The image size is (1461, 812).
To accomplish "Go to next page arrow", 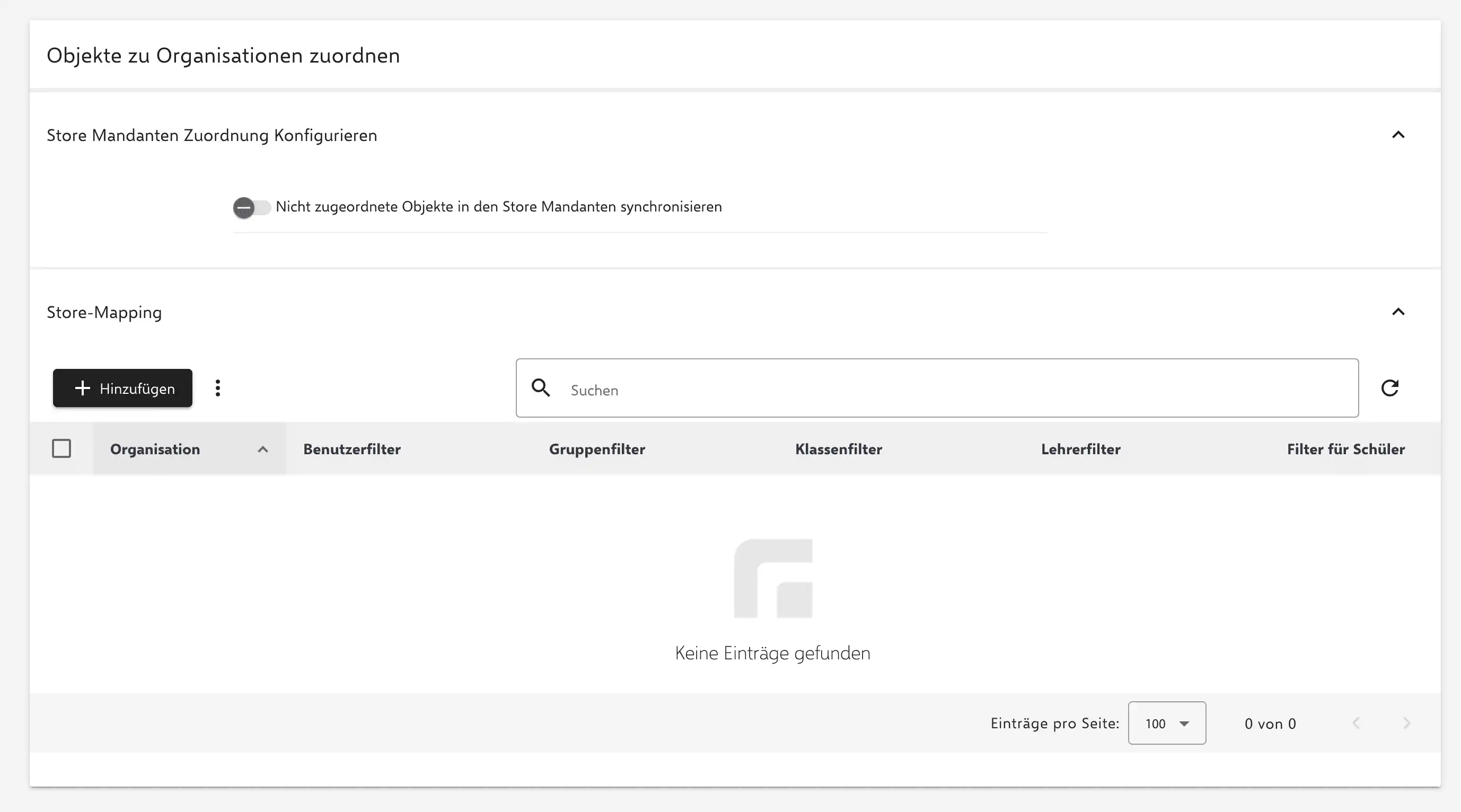I will point(1406,723).
